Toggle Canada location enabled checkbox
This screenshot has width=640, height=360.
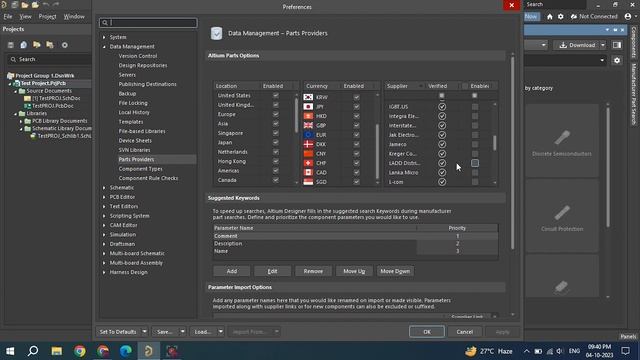point(276,180)
